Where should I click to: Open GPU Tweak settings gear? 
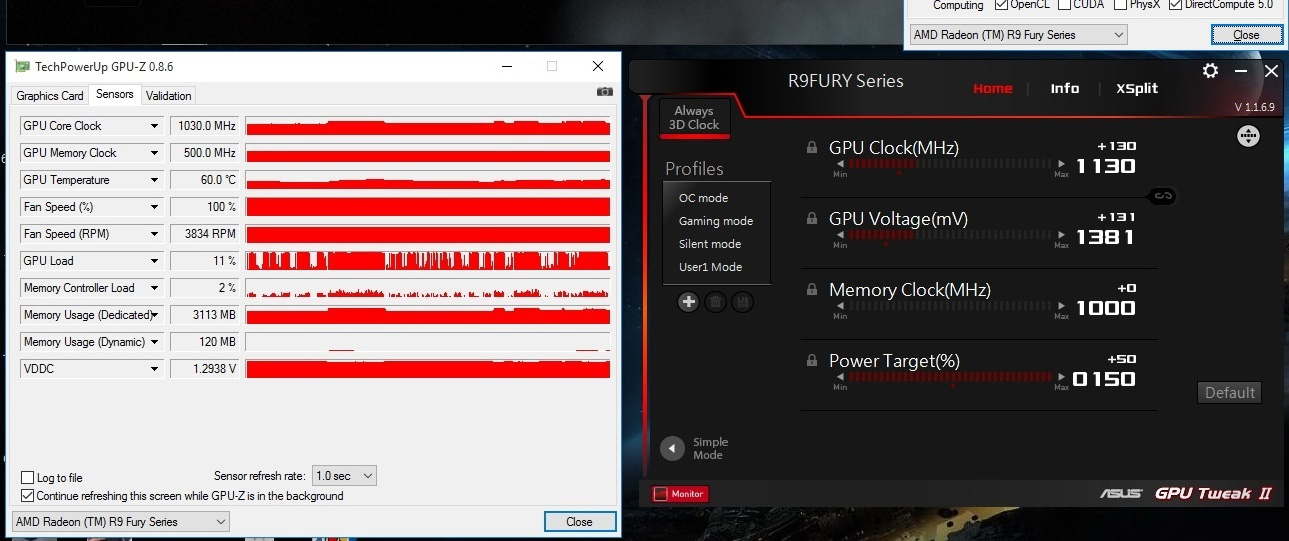[1210, 71]
